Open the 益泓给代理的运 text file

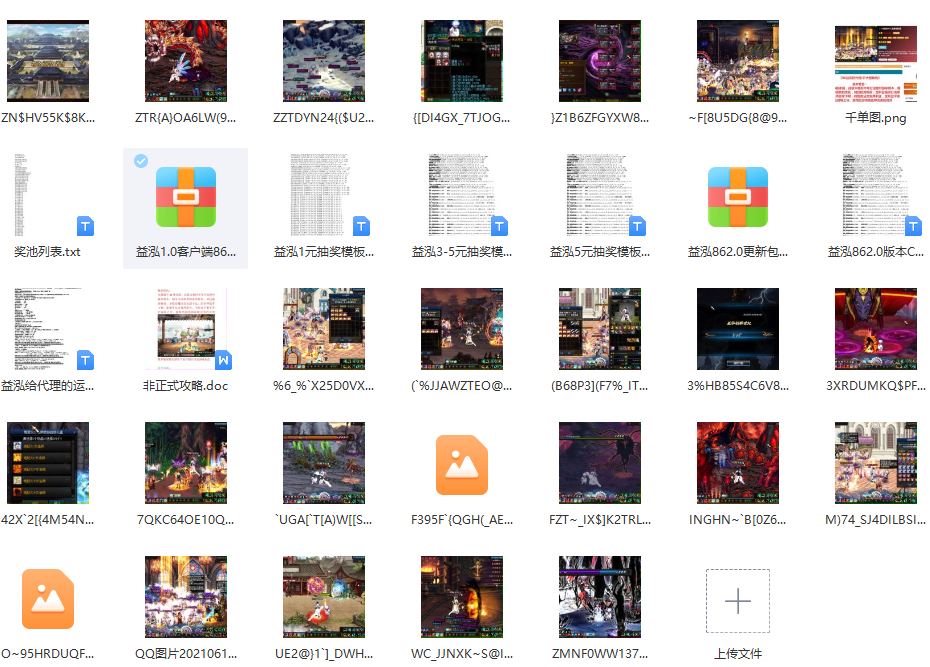coord(48,330)
